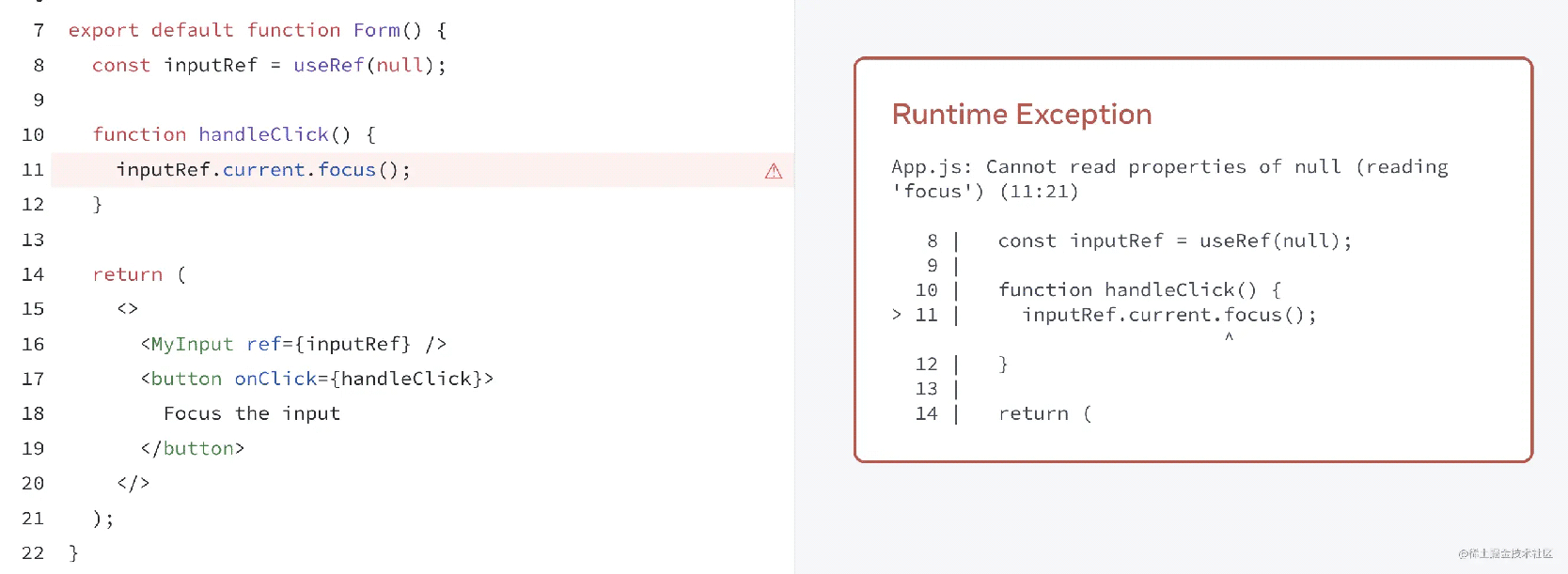
Task: Click the MyInput tag in the JSX
Action: coord(192,344)
